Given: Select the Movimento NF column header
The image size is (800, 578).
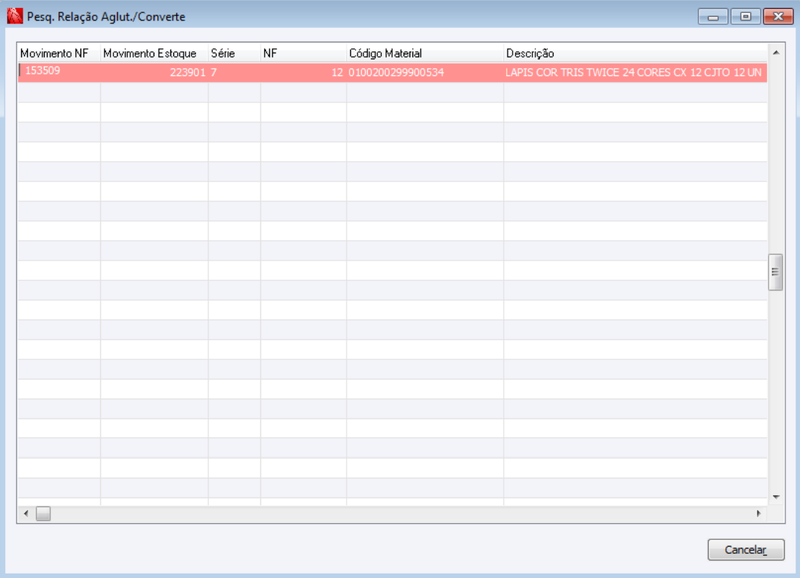Looking at the screenshot, I should pos(59,53).
